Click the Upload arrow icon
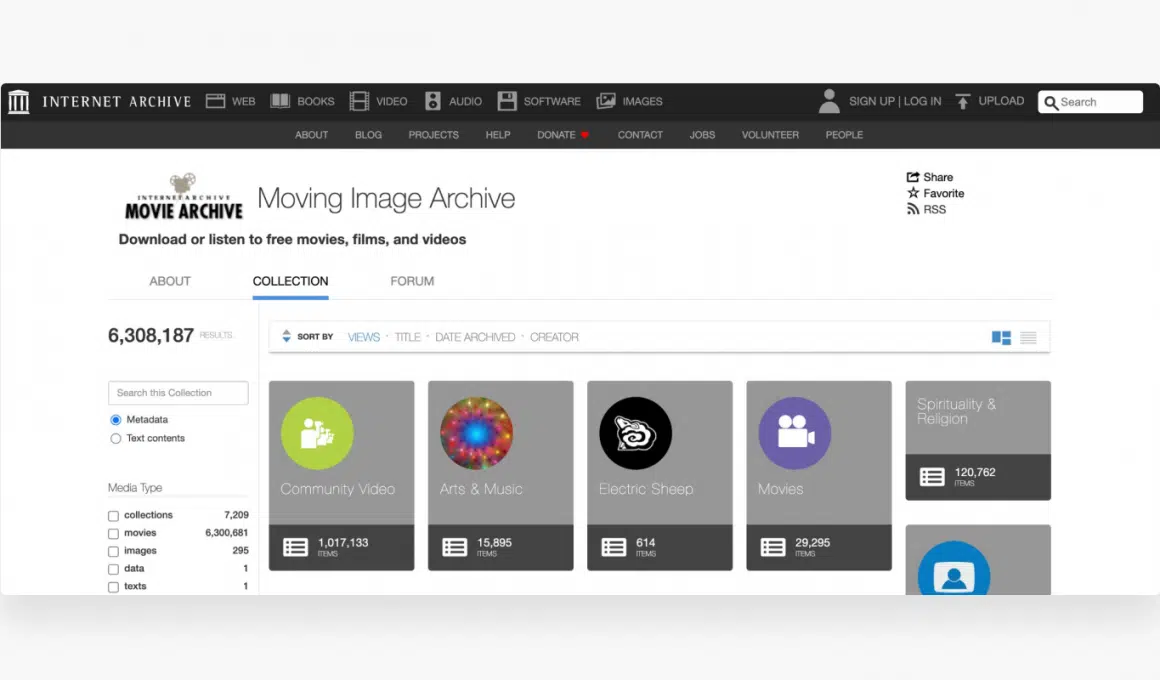Screen dimensions: 1160x680 963,101
